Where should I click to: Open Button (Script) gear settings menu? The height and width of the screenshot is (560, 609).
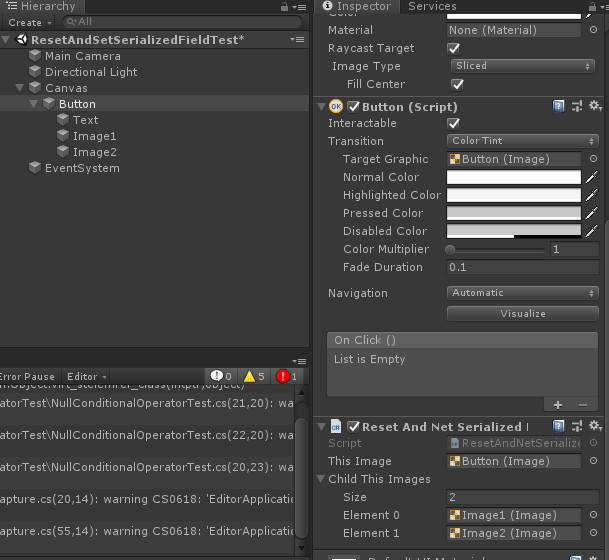pos(595,106)
